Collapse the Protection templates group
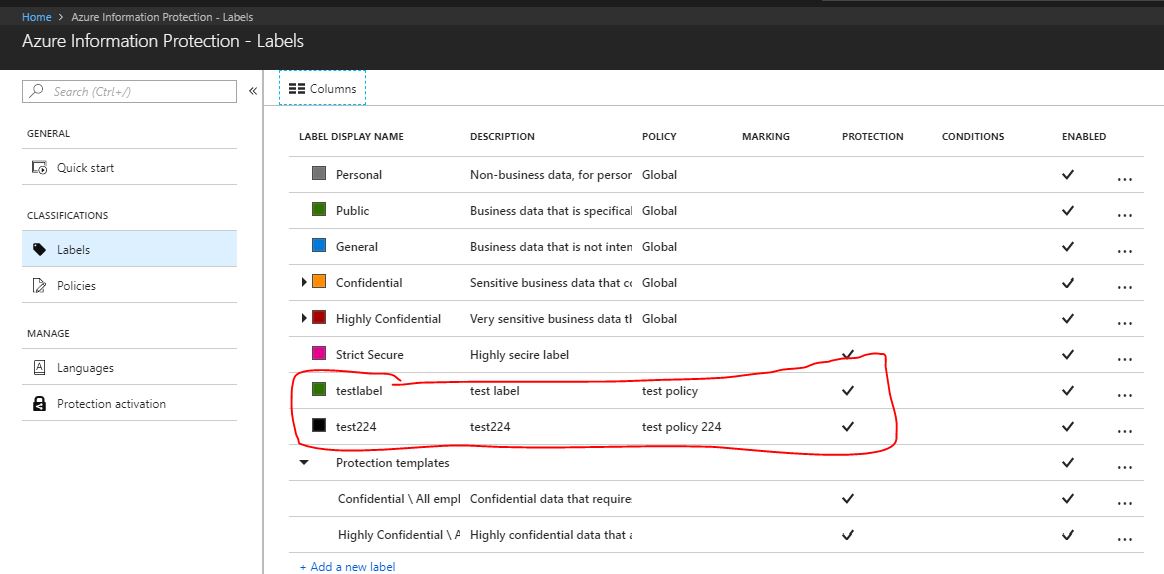 (304, 462)
